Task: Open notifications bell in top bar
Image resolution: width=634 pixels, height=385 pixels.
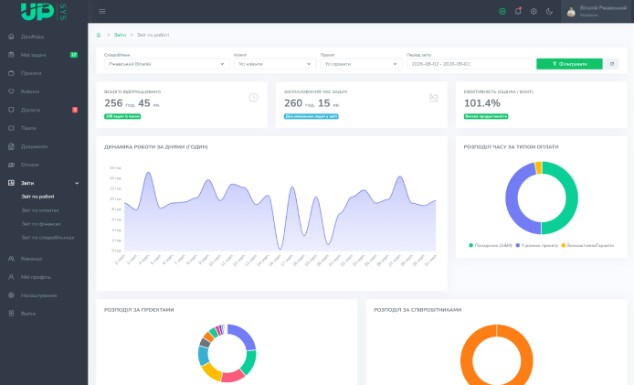Action: [518, 11]
